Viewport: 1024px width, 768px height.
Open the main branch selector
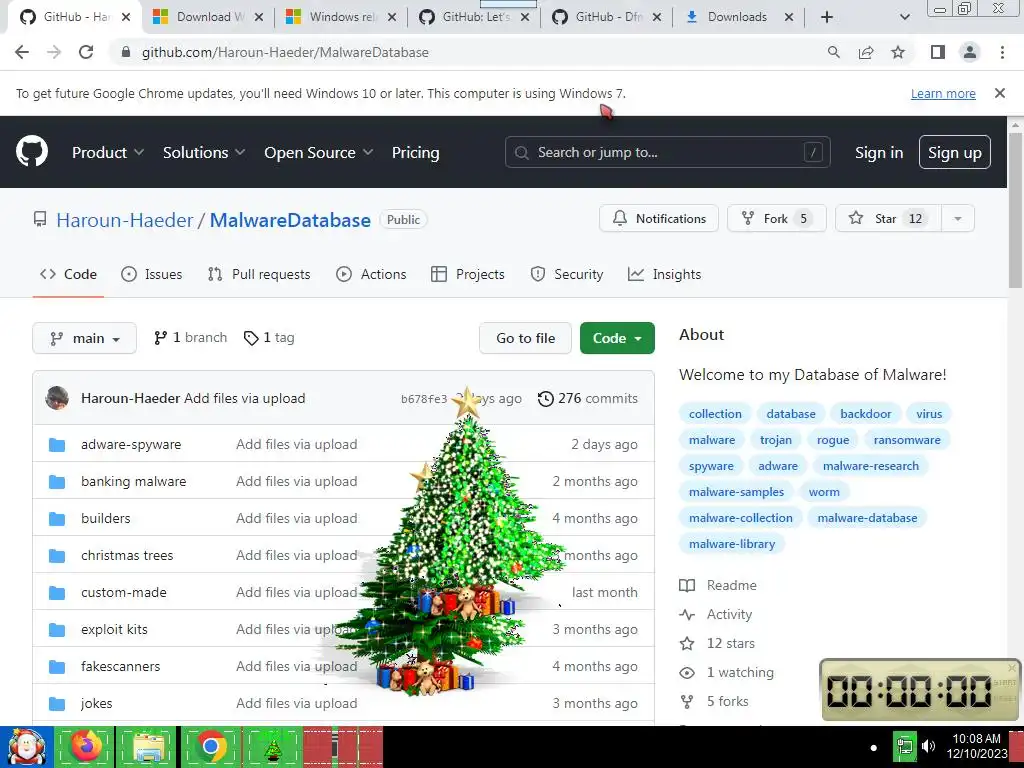(84, 338)
